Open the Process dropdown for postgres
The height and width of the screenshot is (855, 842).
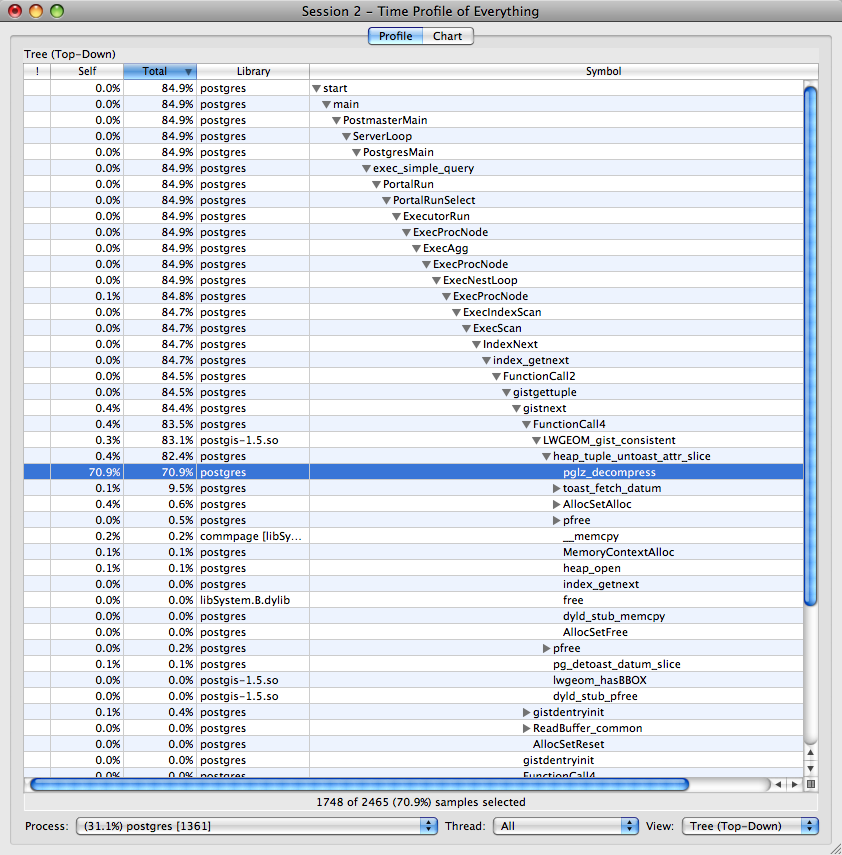click(257, 826)
